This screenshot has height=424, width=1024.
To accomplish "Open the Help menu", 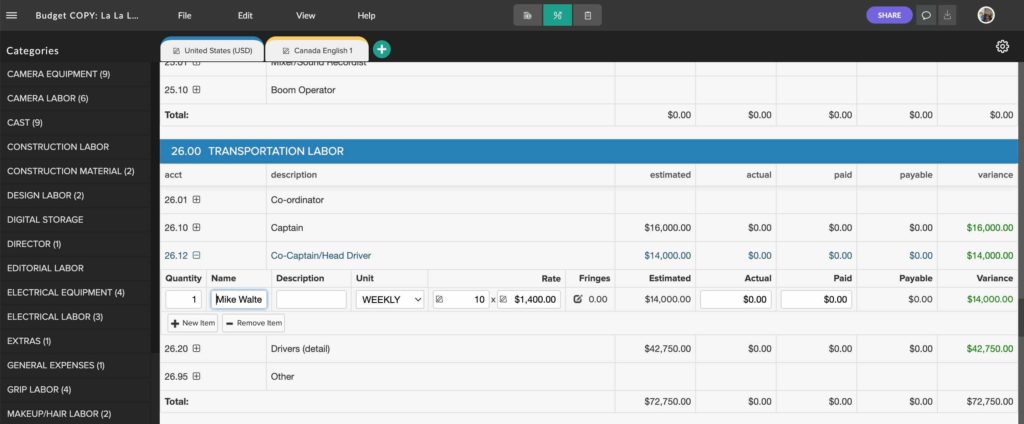I will click(x=366, y=15).
